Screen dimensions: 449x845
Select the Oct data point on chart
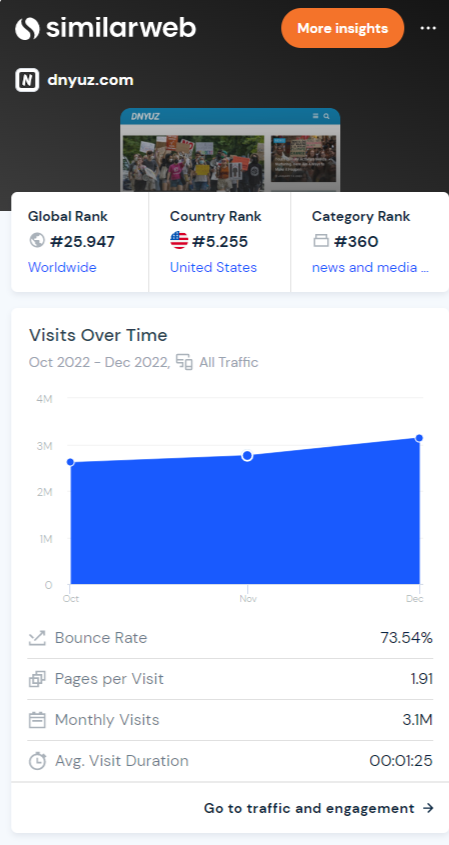point(70,462)
